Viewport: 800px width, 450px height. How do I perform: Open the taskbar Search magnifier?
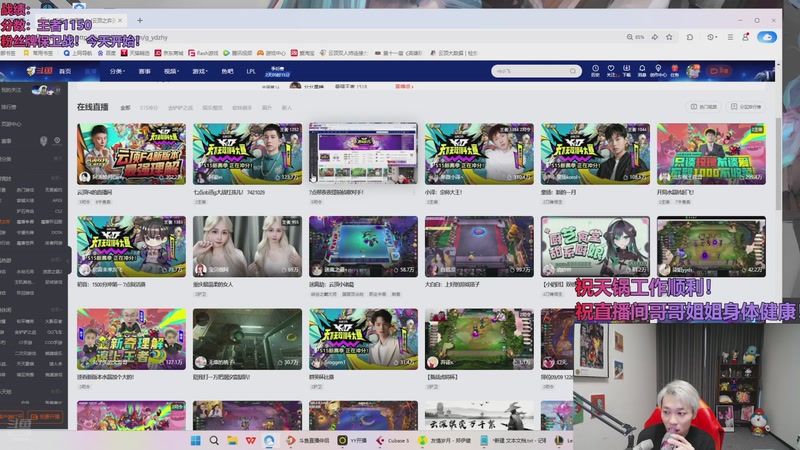coord(214,440)
